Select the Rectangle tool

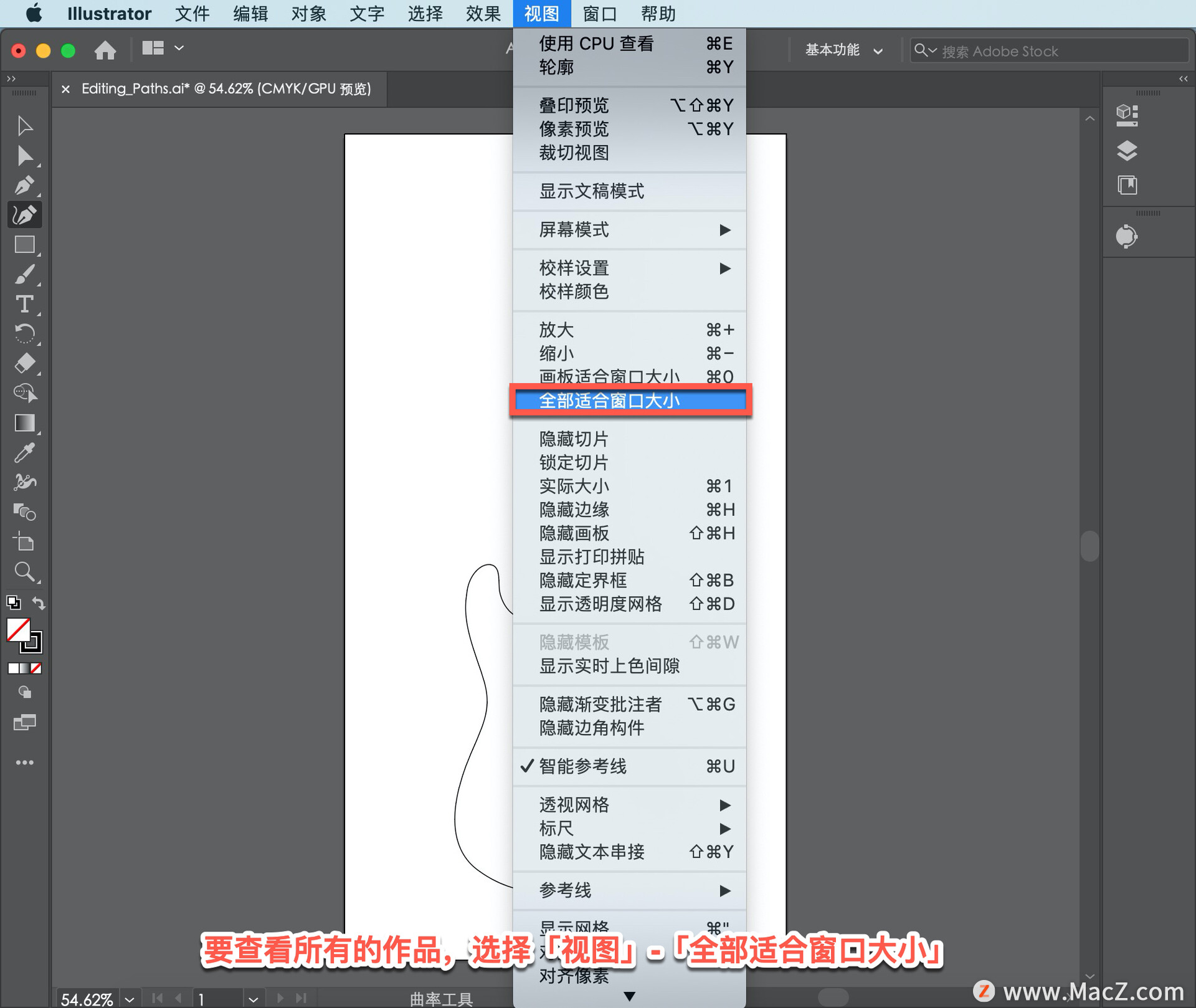[24, 244]
